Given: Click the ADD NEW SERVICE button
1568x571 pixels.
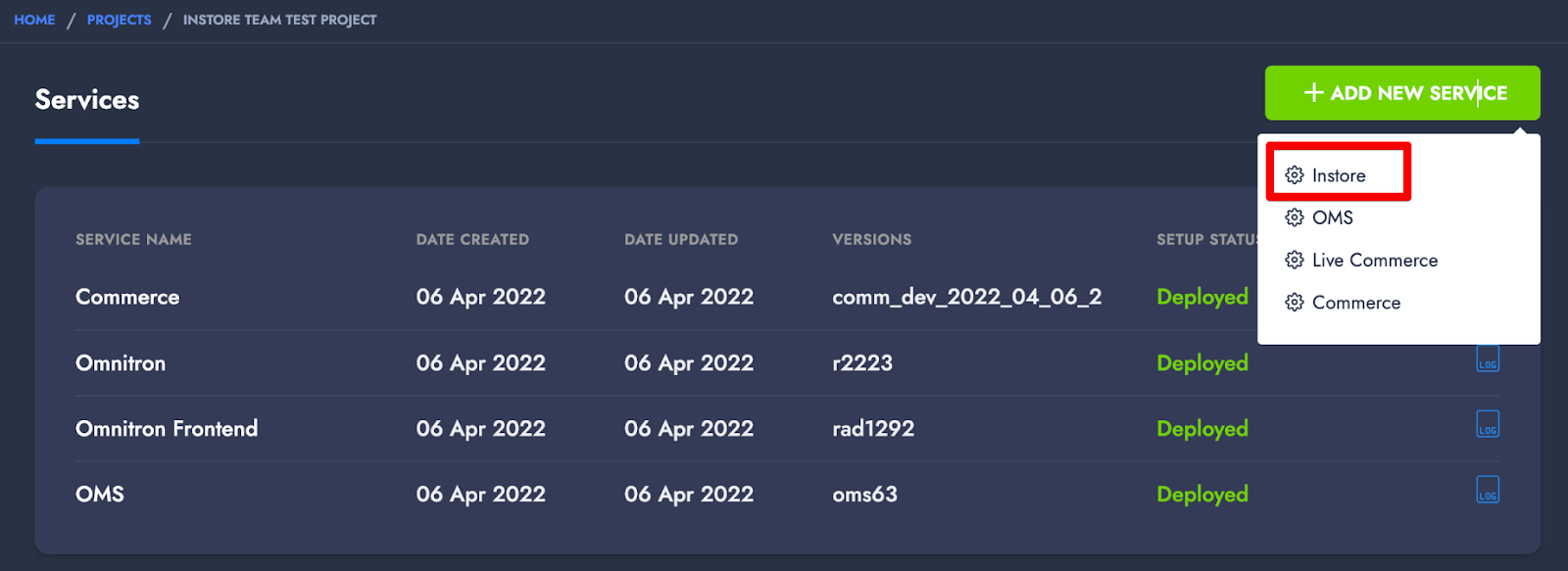Looking at the screenshot, I should pyautogui.click(x=1402, y=93).
